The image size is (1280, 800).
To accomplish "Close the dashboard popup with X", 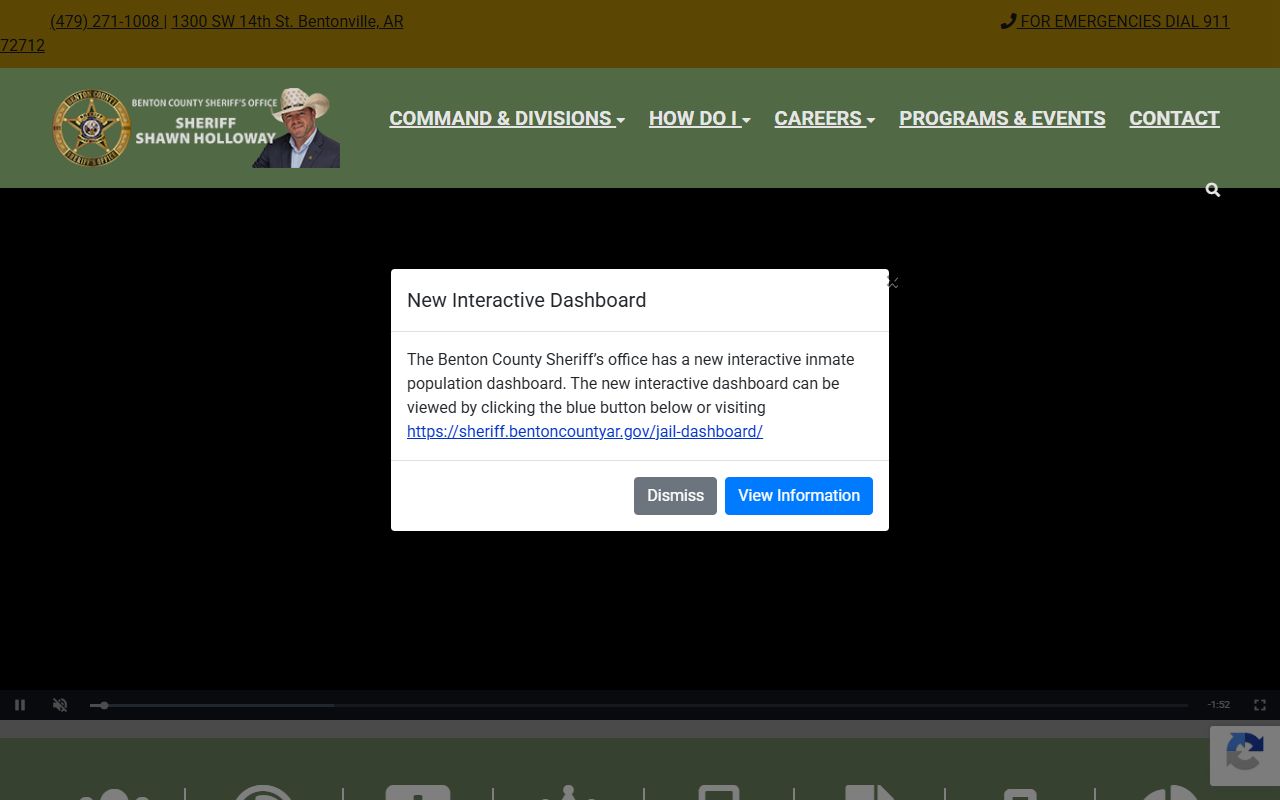I will tap(892, 283).
